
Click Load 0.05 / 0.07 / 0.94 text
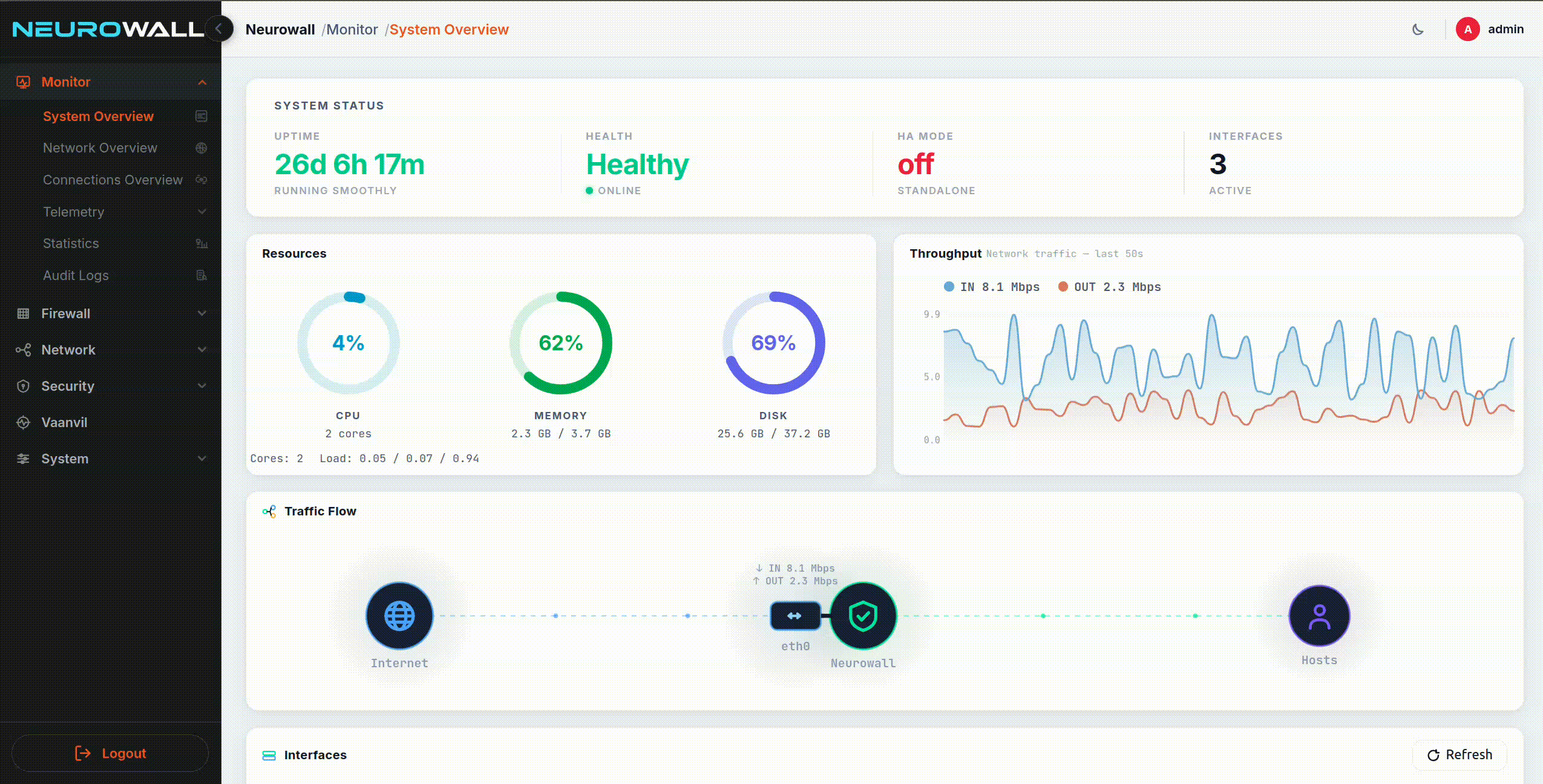[x=399, y=459]
